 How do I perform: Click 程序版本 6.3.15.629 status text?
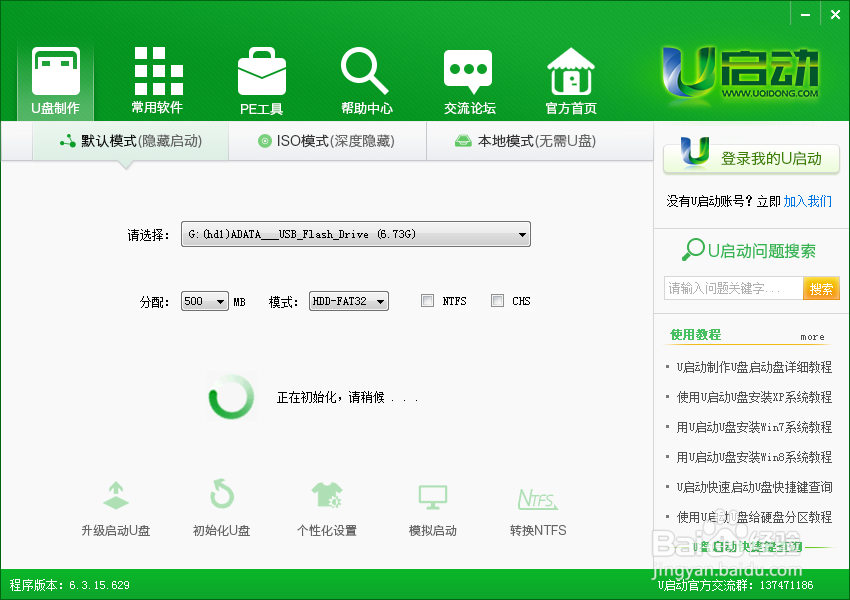pyautogui.click(x=69, y=585)
